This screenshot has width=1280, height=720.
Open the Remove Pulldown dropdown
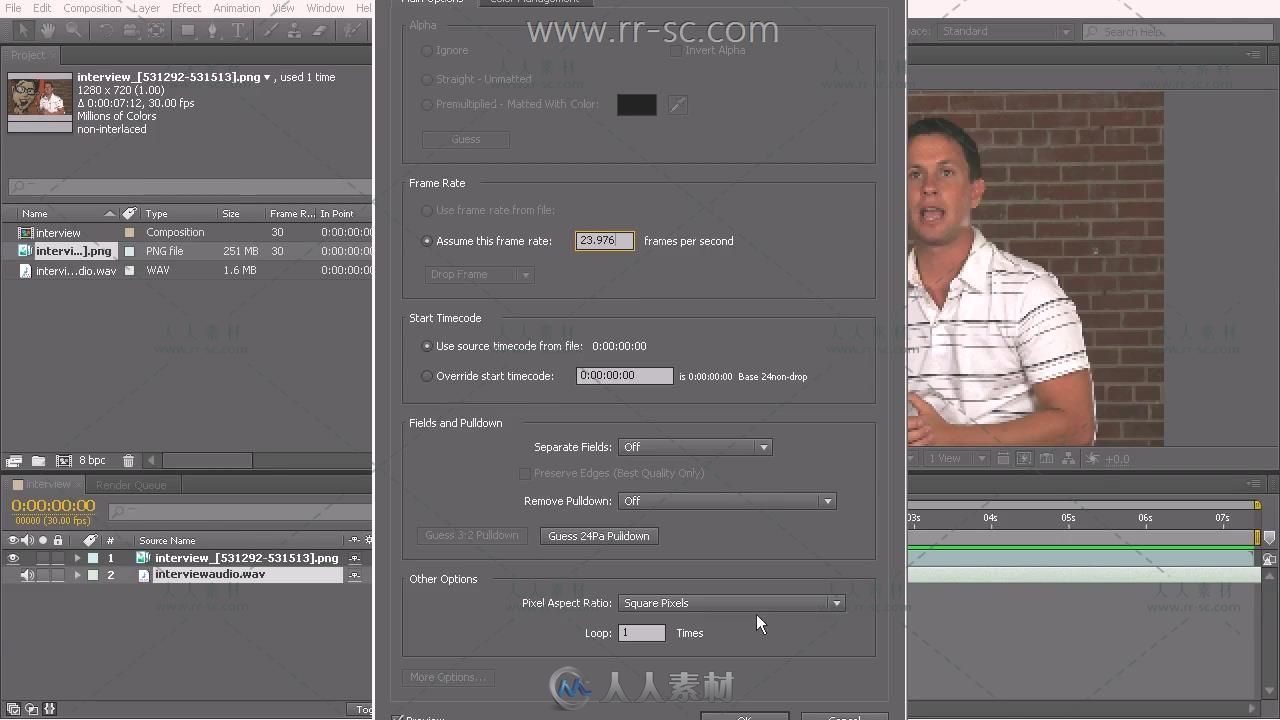point(727,501)
